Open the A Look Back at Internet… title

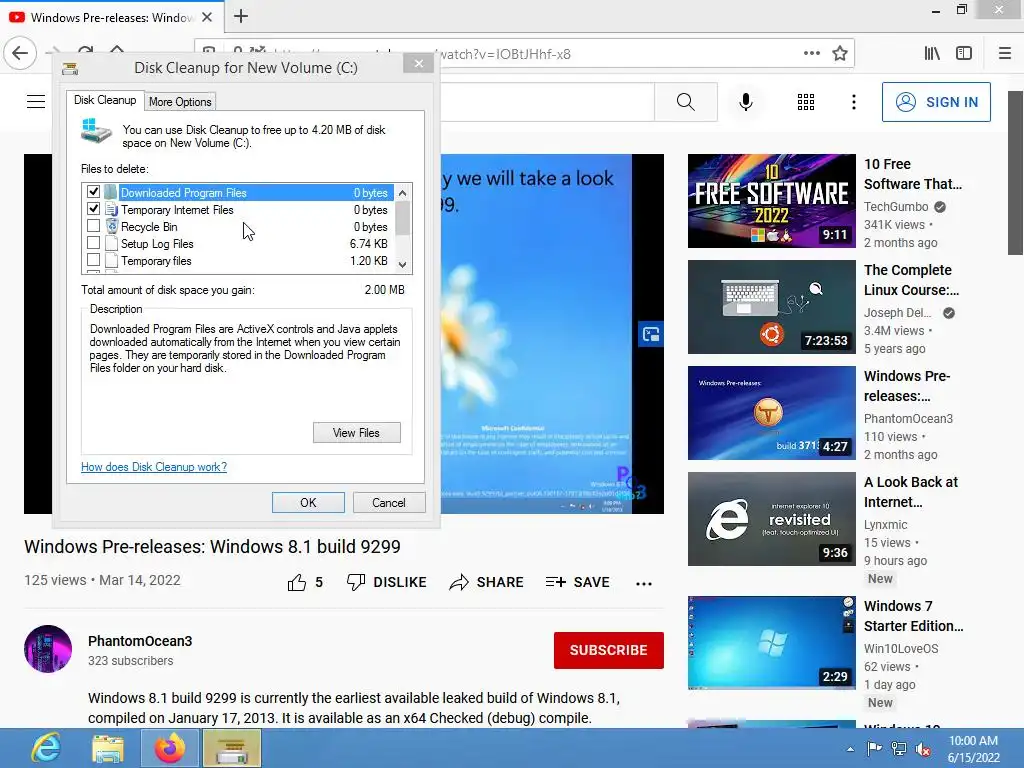pos(910,492)
